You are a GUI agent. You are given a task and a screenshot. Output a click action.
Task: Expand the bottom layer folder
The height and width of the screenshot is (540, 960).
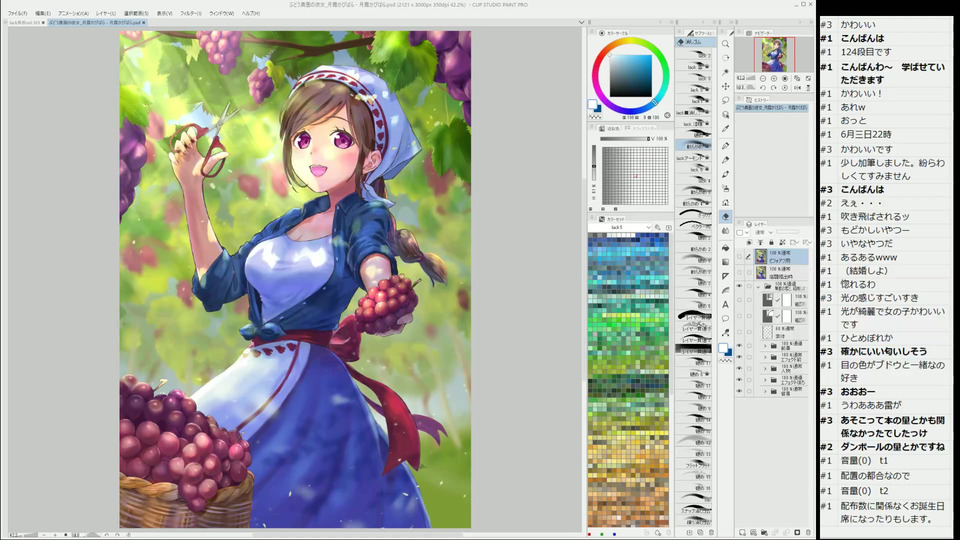pyautogui.click(x=765, y=391)
